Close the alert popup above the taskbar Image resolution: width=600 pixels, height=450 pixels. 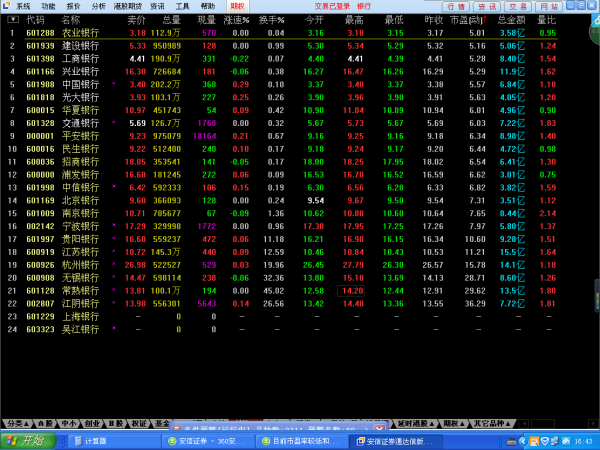tap(379, 428)
